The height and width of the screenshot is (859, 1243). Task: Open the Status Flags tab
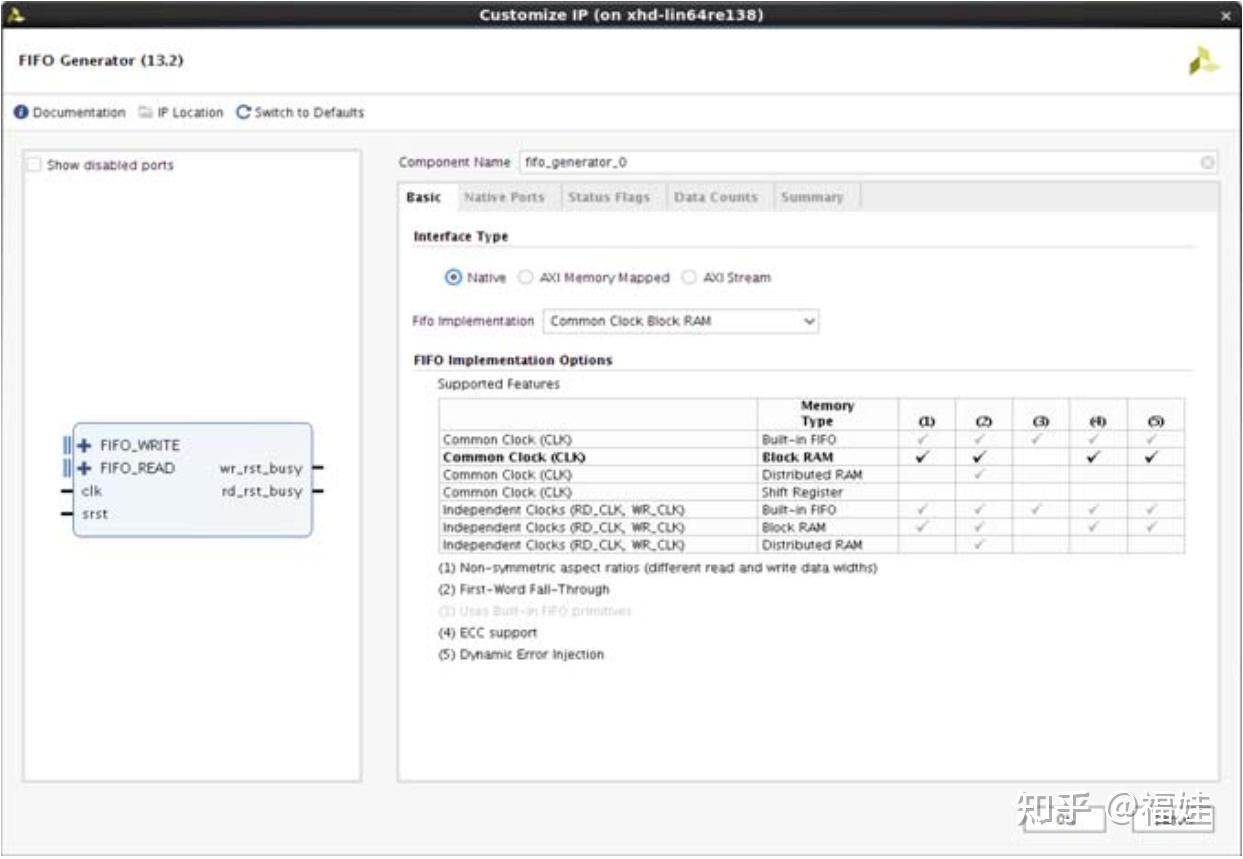[609, 198]
